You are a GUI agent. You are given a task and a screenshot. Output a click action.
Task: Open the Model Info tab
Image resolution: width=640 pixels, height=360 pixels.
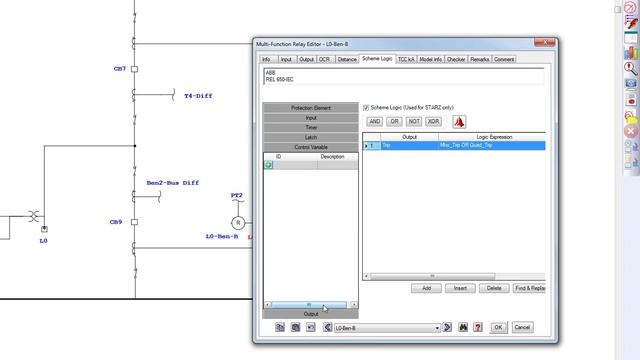[431, 59]
